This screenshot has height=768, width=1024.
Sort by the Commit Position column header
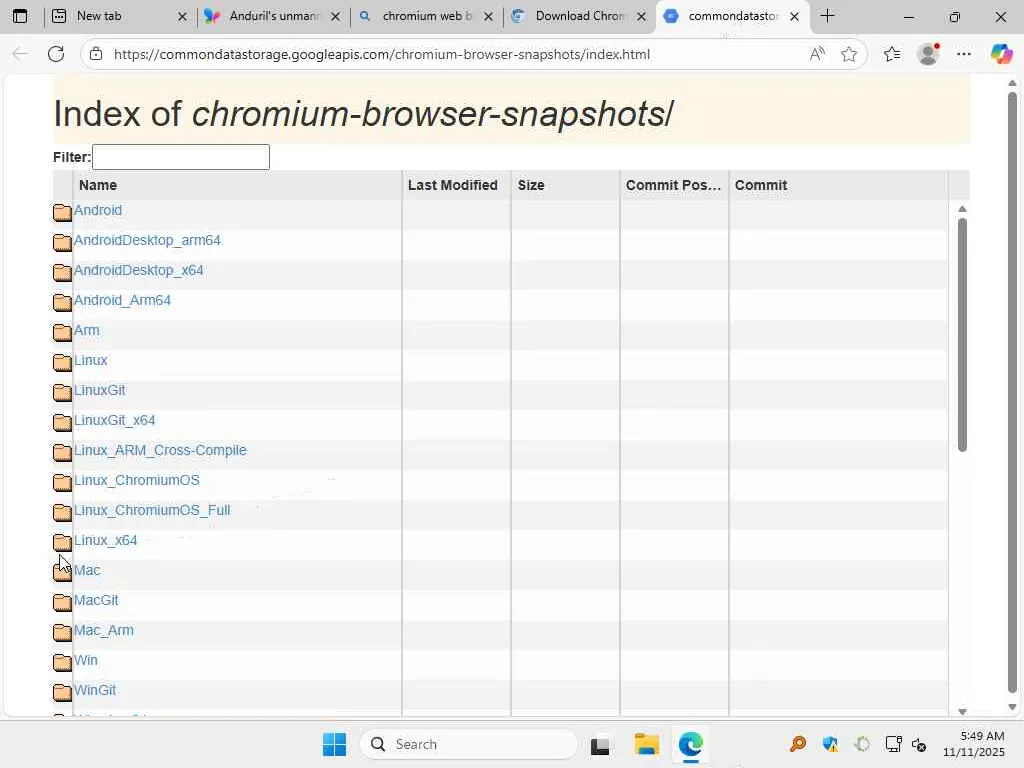[674, 185]
